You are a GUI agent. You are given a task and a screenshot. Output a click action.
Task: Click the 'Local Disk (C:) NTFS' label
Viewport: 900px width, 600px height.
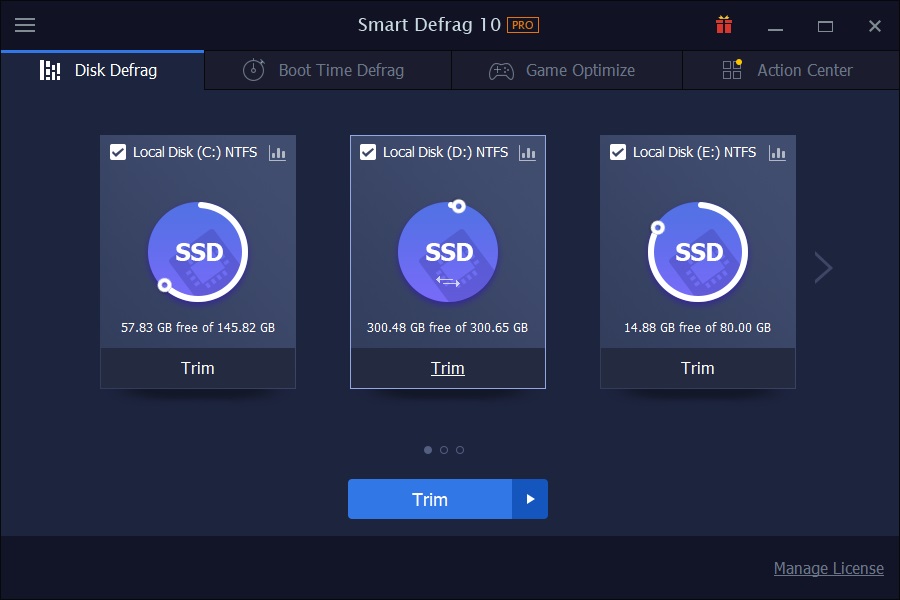tap(195, 152)
